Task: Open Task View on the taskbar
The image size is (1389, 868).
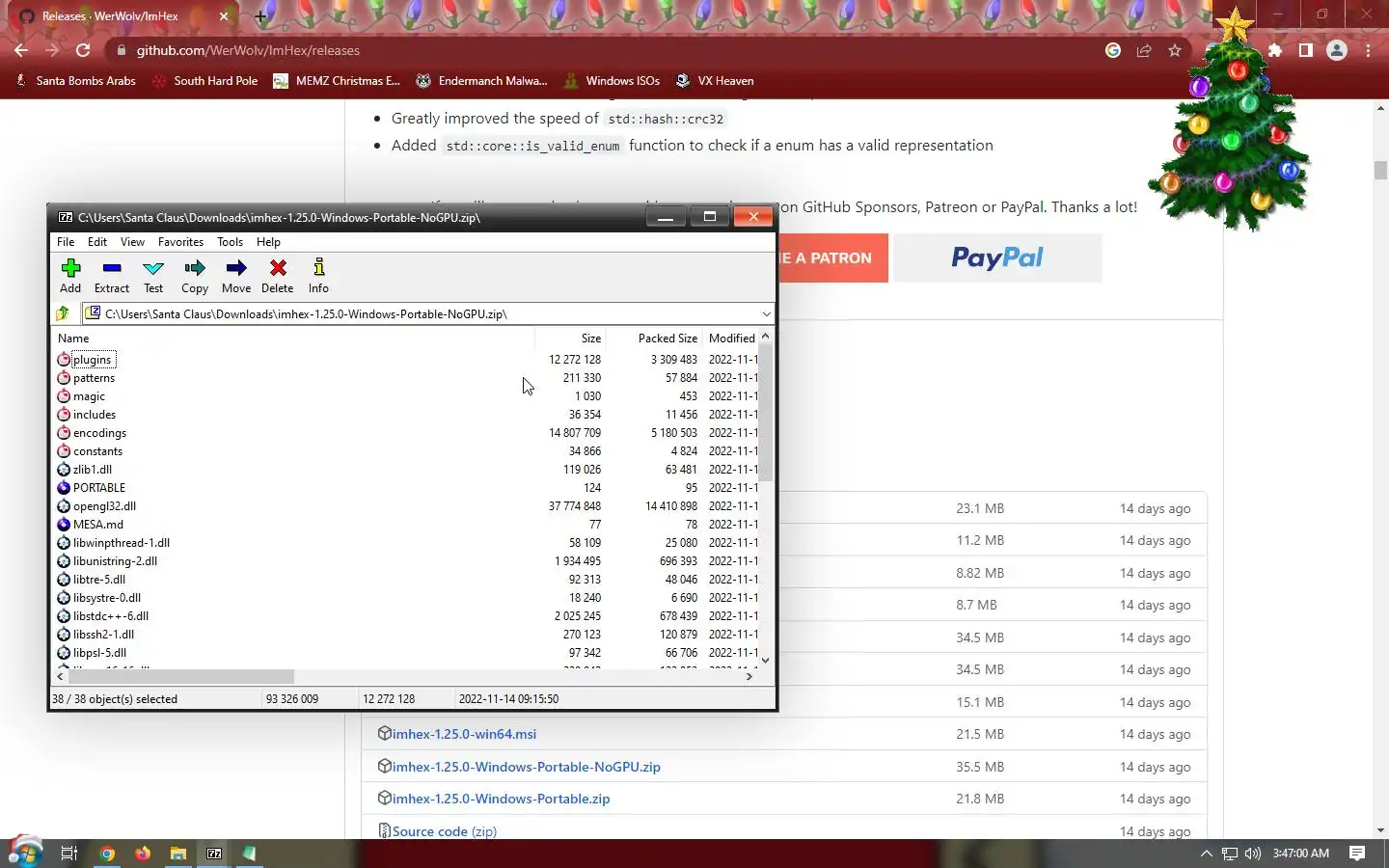Action: [68, 854]
